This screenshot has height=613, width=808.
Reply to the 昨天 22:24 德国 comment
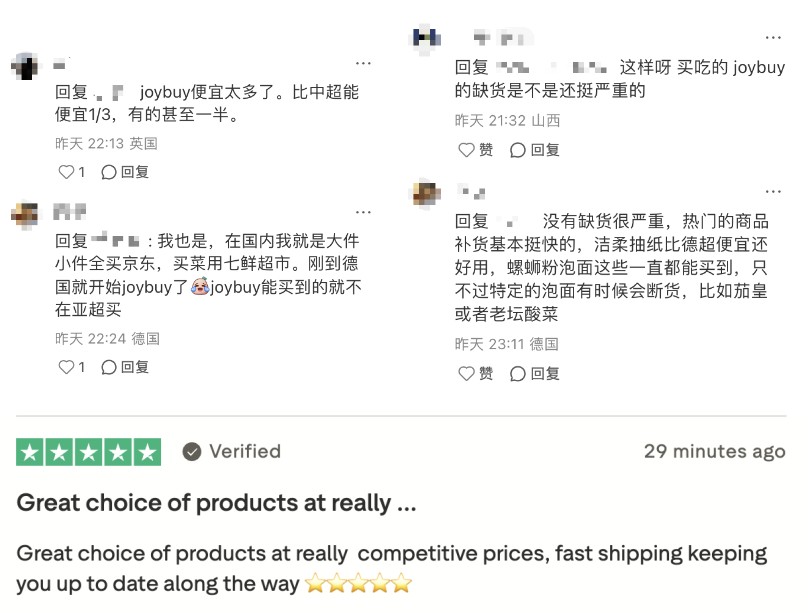click(x=126, y=367)
